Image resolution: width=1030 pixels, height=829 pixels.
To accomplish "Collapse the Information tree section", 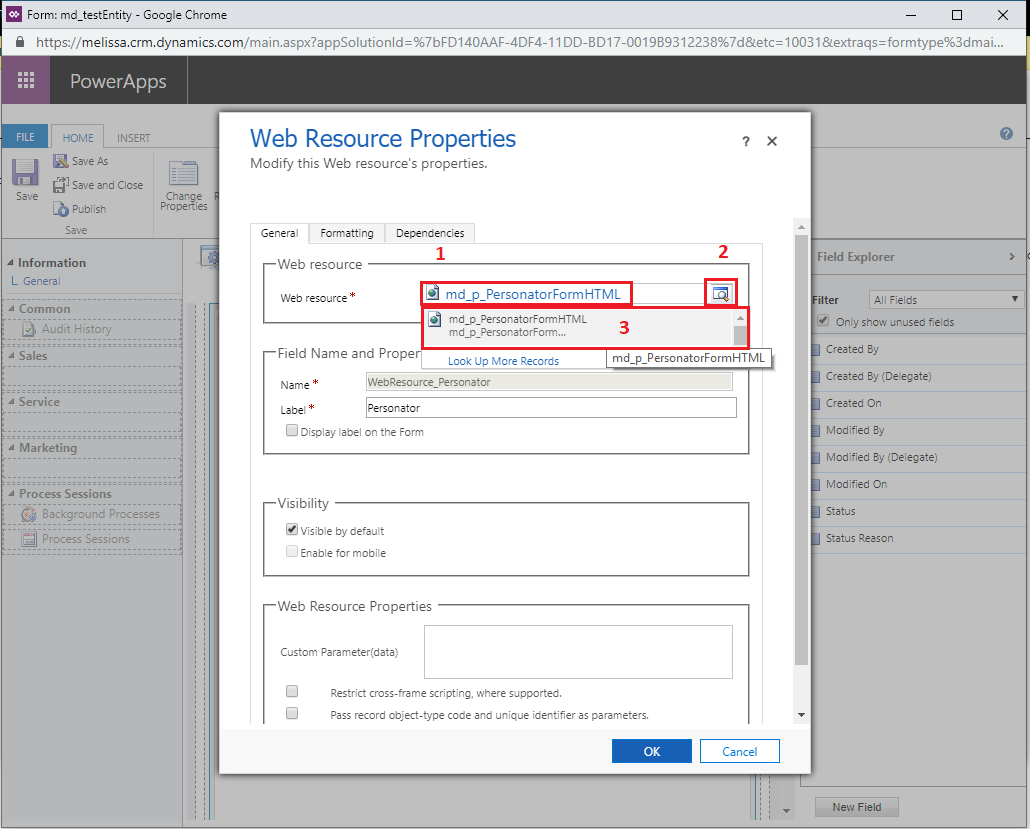I will (x=10, y=262).
